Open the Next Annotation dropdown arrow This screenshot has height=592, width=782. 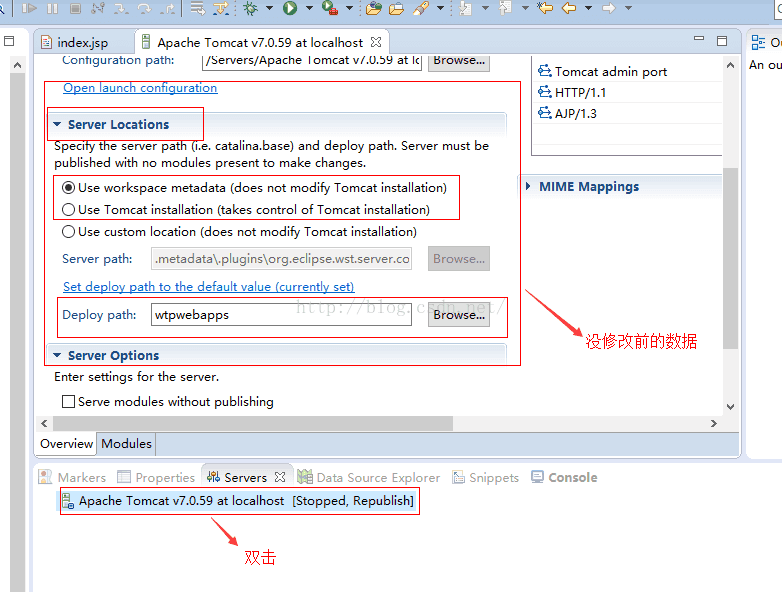pos(485,8)
